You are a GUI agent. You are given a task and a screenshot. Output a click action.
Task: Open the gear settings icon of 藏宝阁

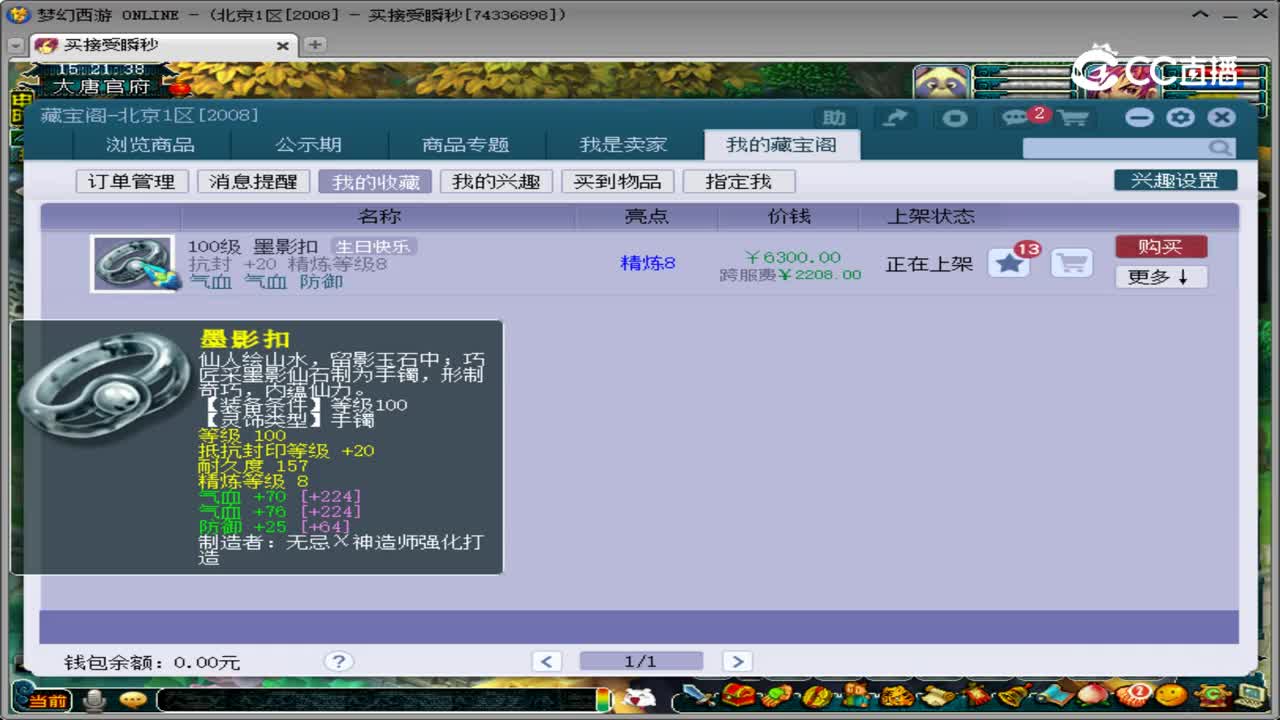1181,117
